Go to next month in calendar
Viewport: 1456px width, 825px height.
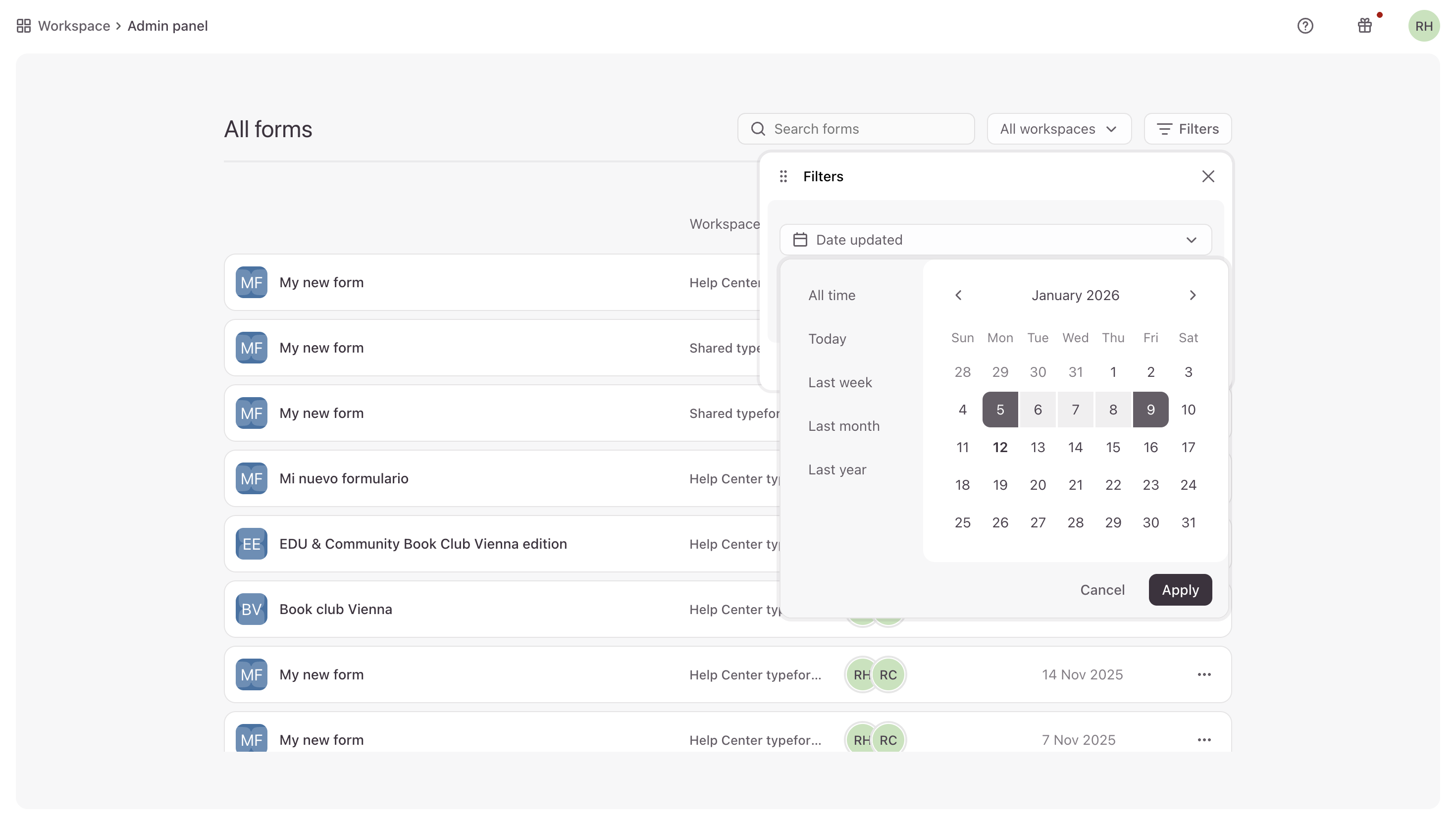[x=1193, y=295]
